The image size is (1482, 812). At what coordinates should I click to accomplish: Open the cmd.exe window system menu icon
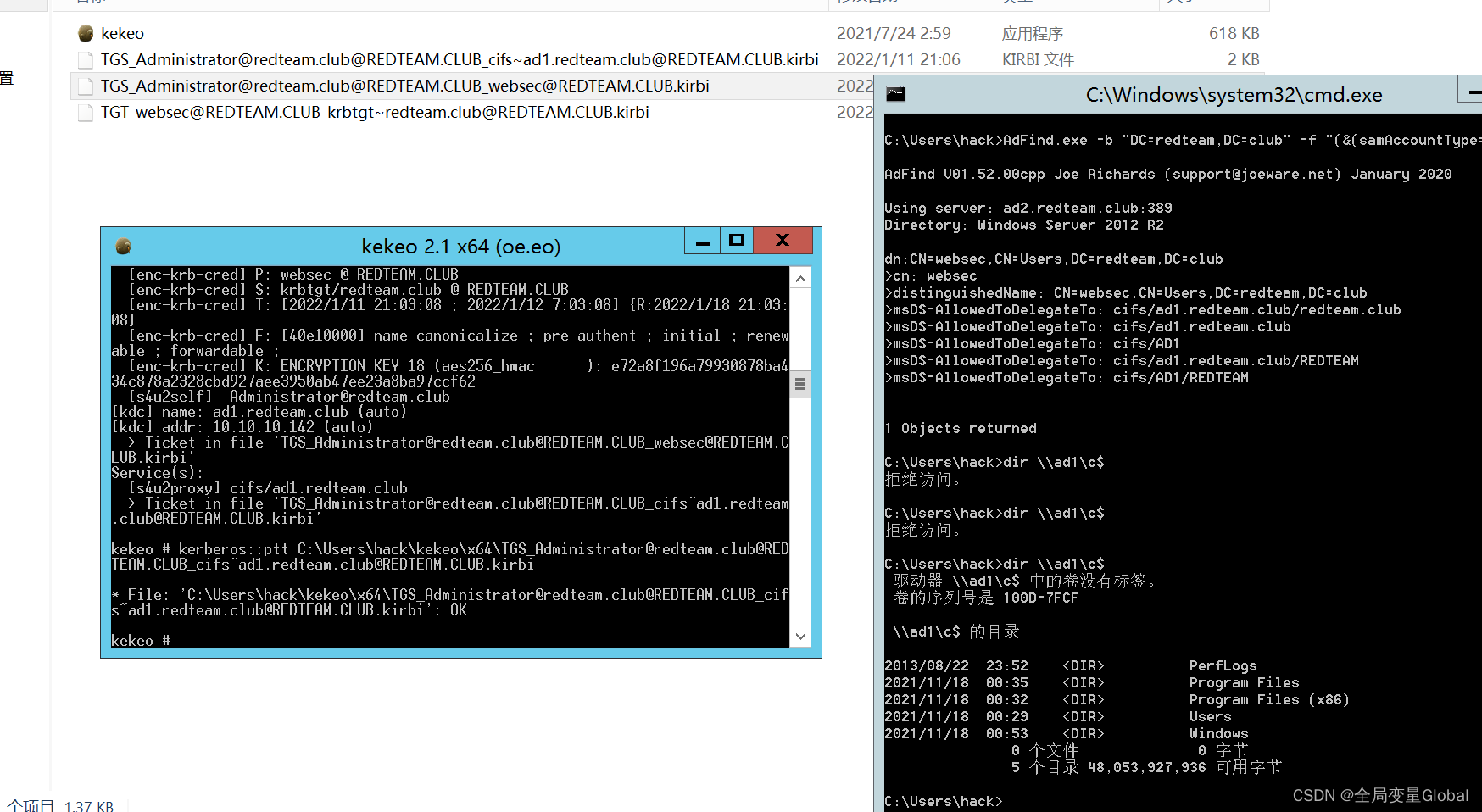[895, 94]
